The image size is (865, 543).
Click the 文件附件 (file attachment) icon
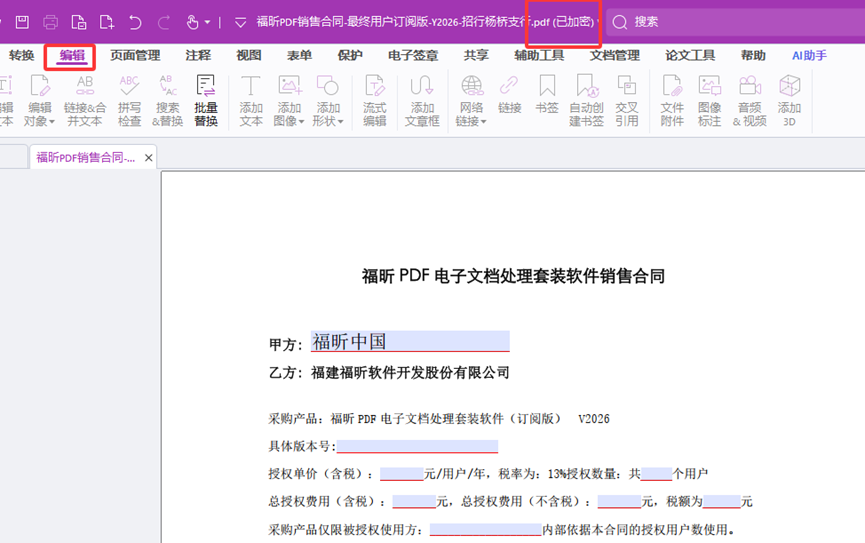pos(672,100)
